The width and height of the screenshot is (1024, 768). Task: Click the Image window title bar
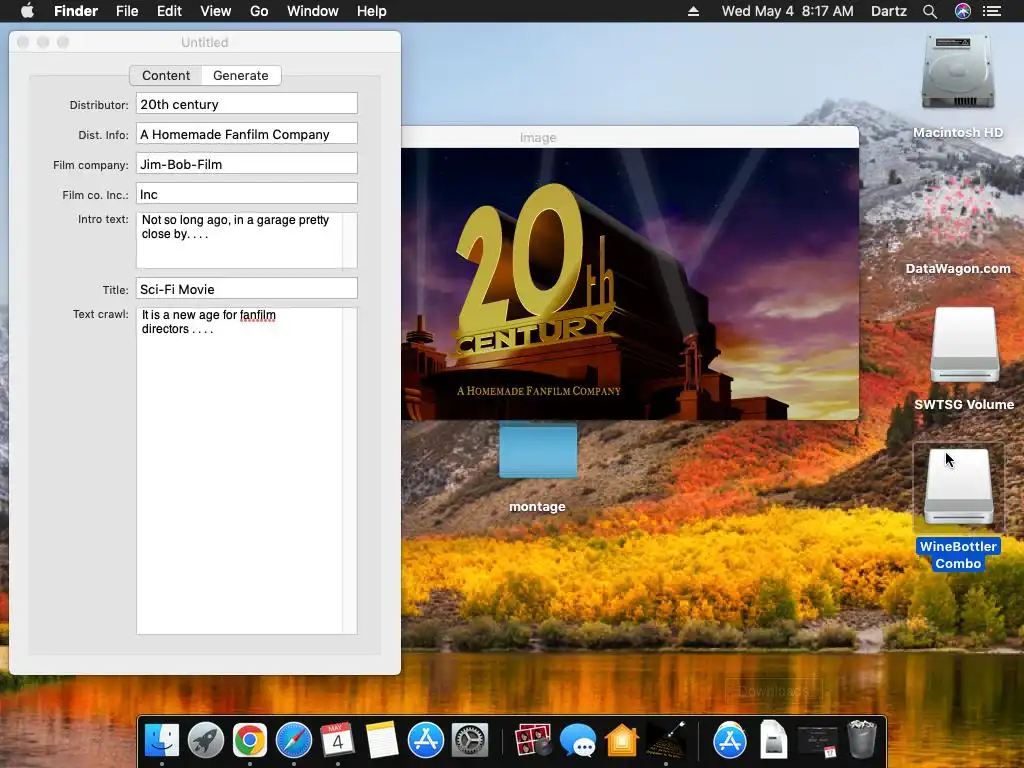click(630, 137)
